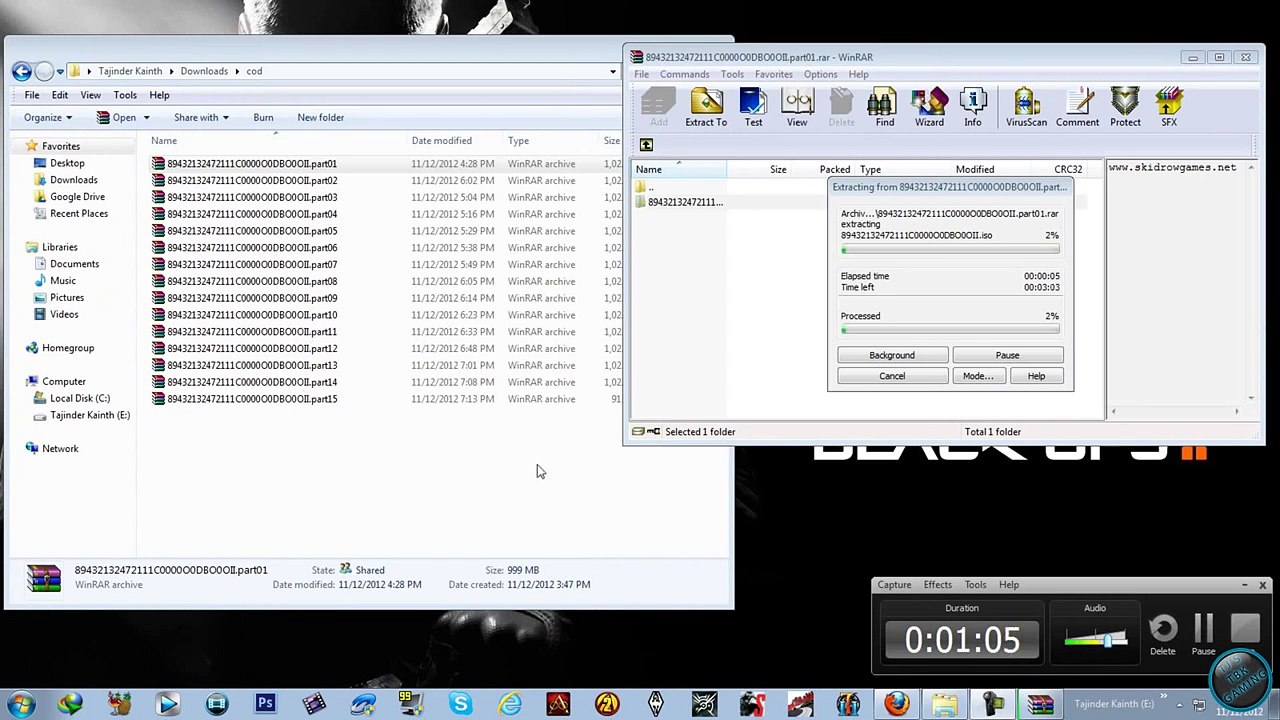The height and width of the screenshot is (720, 1280).
Task: Open the Organize dropdown in Explorer
Action: coord(48,118)
